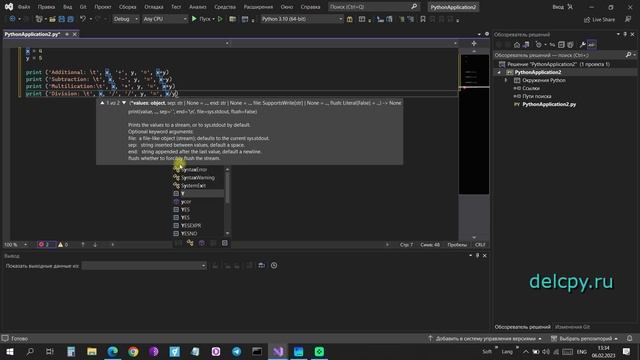Click Выбрать репозиторий button
The width and height of the screenshot is (640, 360).
click(x=584, y=338)
